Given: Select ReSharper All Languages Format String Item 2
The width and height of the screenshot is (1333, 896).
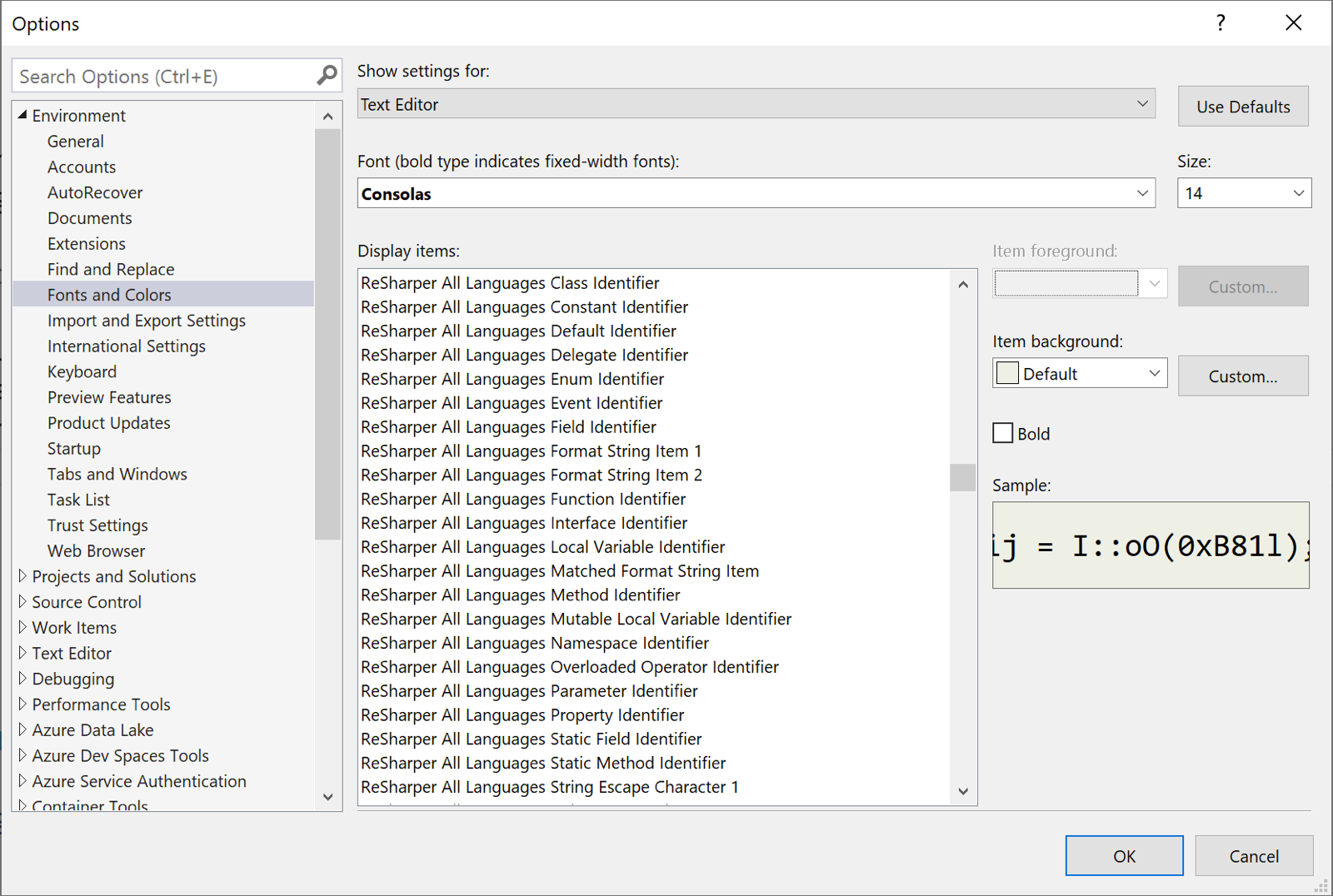Looking at the screenshot, I should click(x=532, y=475).
